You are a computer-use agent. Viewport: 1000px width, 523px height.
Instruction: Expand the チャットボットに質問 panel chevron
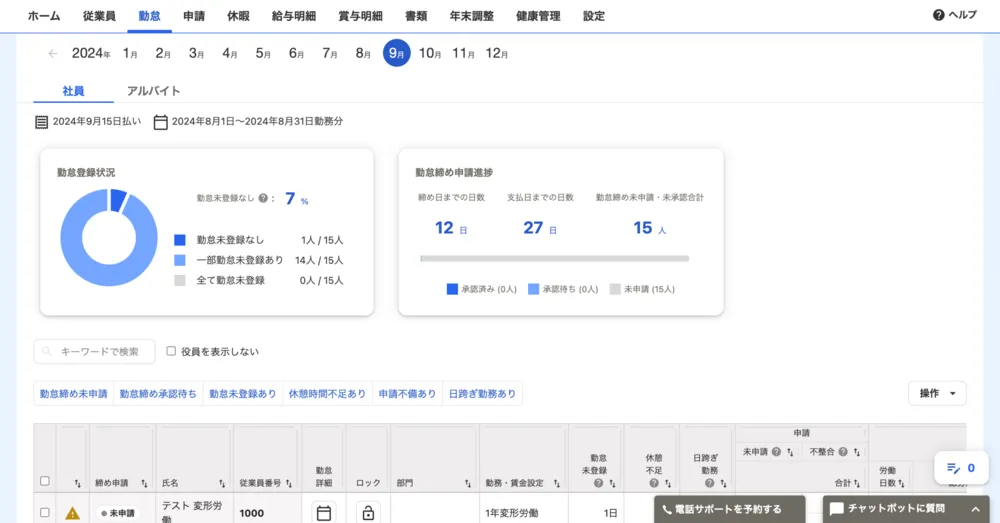[975, 509]
